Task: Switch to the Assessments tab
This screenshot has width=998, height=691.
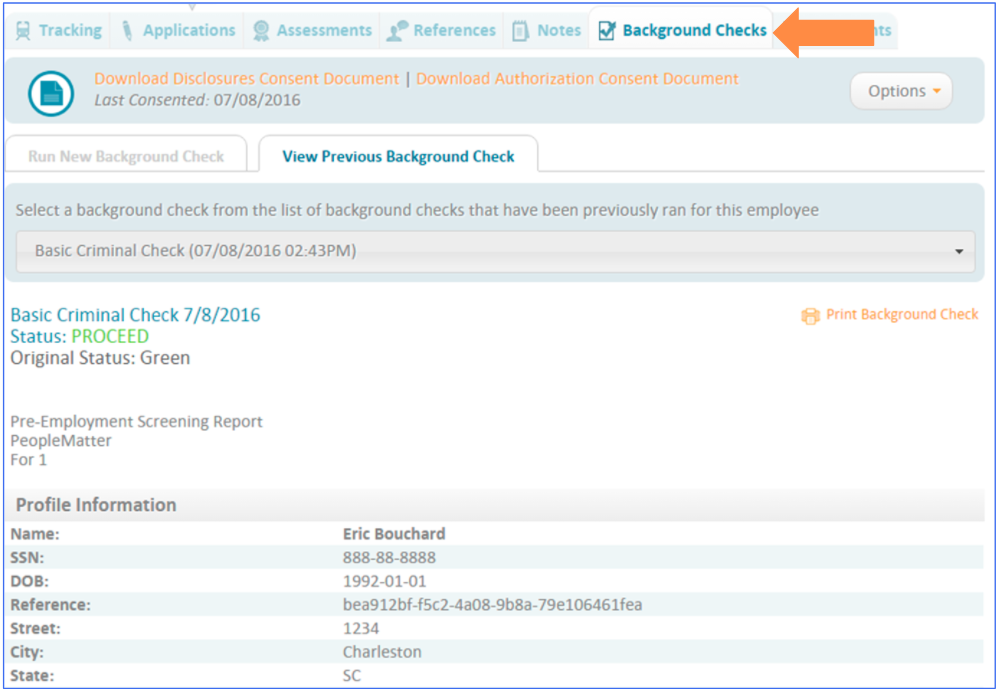Action: 311,29
